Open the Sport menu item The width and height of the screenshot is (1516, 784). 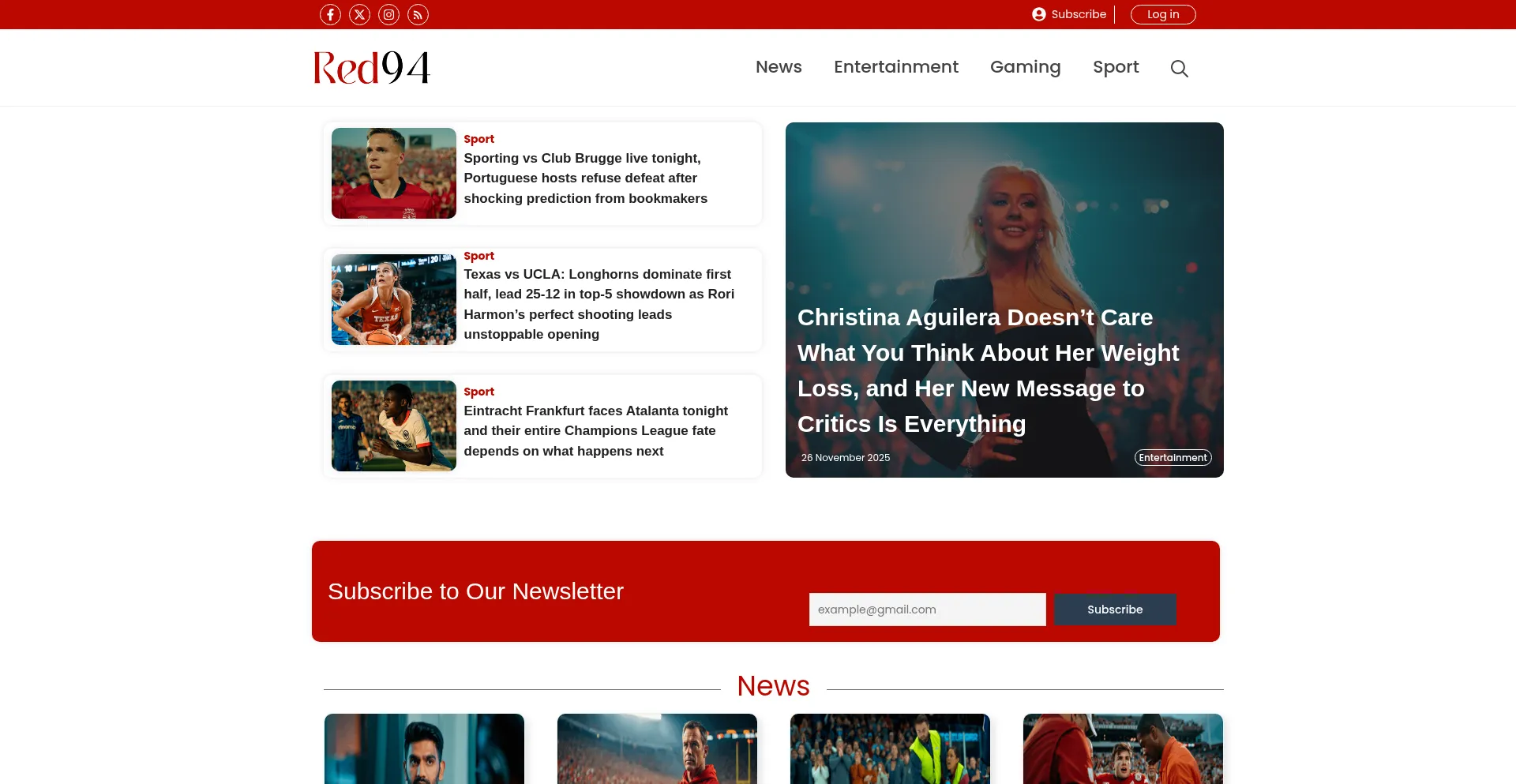[1116, 67]
